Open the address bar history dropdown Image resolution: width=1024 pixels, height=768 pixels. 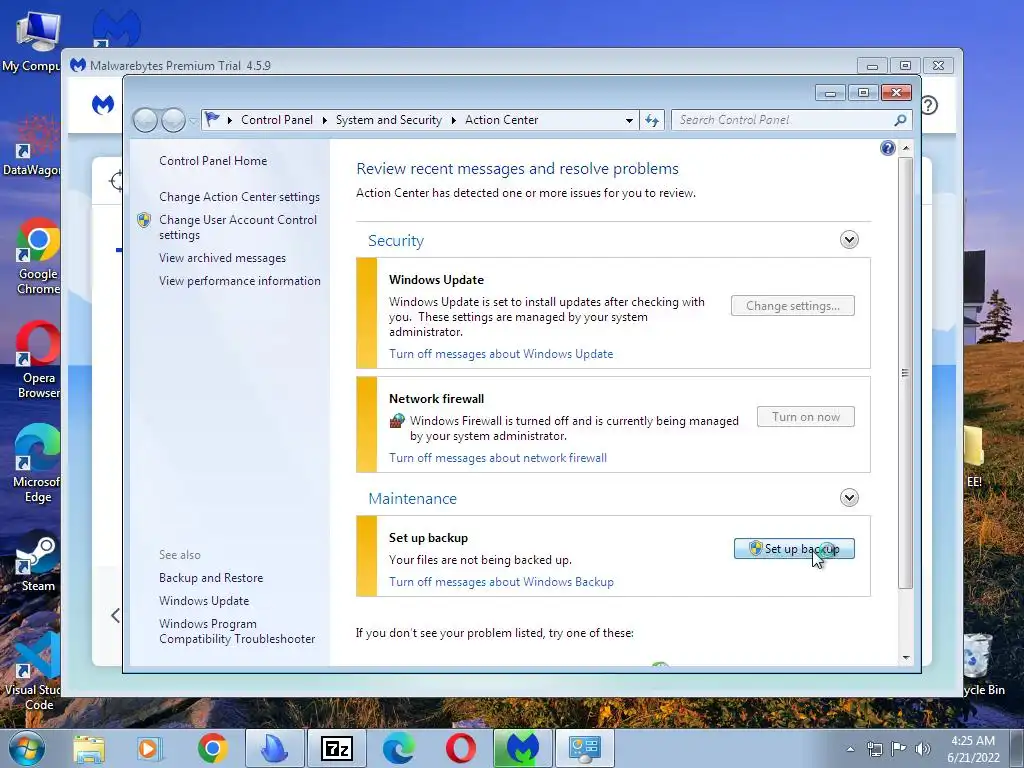pos(629,120)
